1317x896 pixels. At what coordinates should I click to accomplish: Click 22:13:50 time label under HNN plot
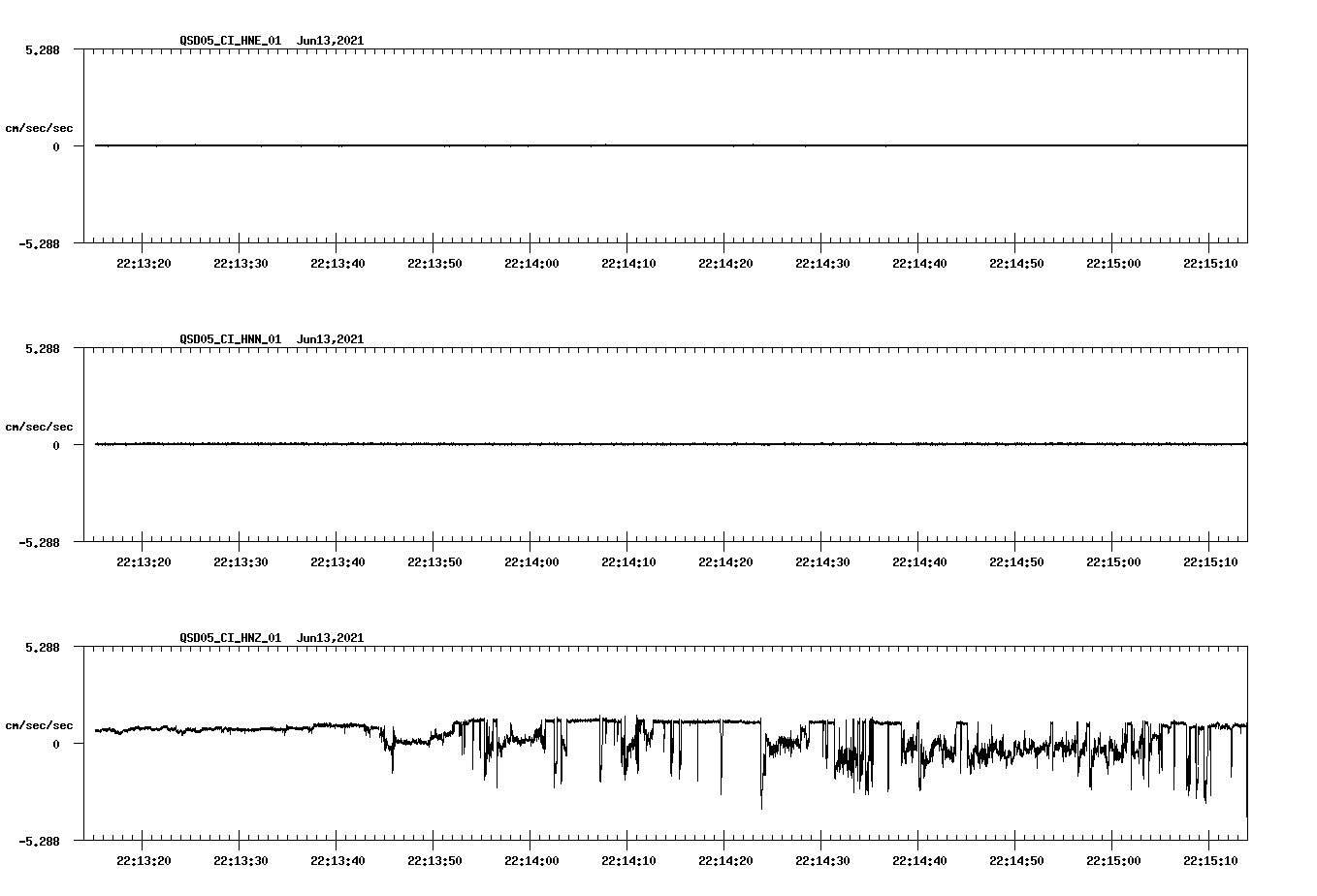[434, 562]
